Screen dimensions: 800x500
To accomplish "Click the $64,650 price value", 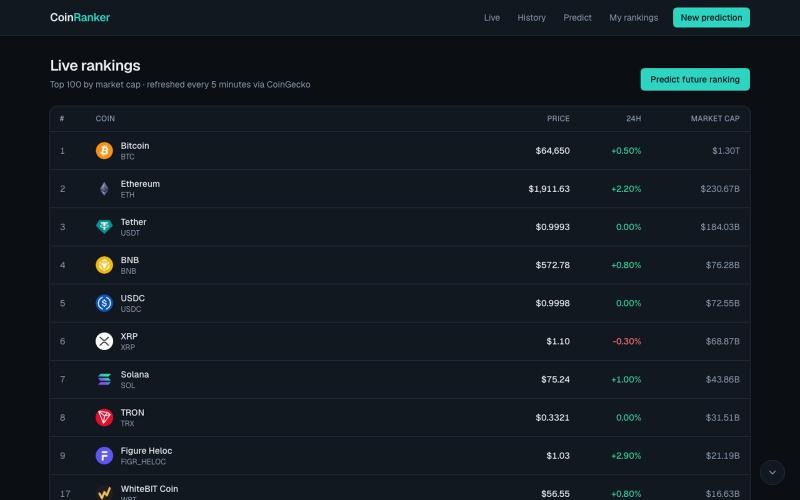I will (x=553, y=151).
